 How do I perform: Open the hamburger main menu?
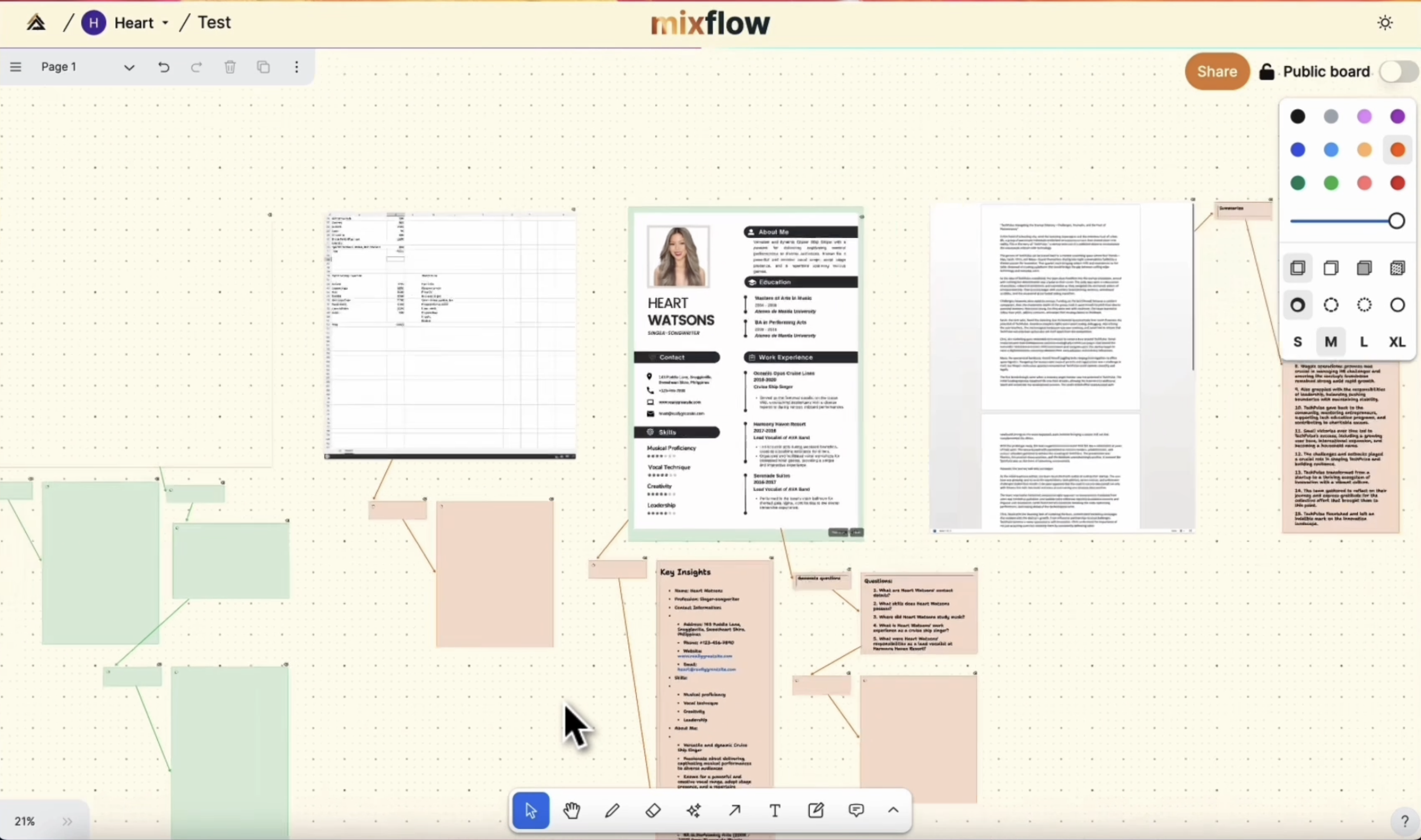(x=16, y=68)
